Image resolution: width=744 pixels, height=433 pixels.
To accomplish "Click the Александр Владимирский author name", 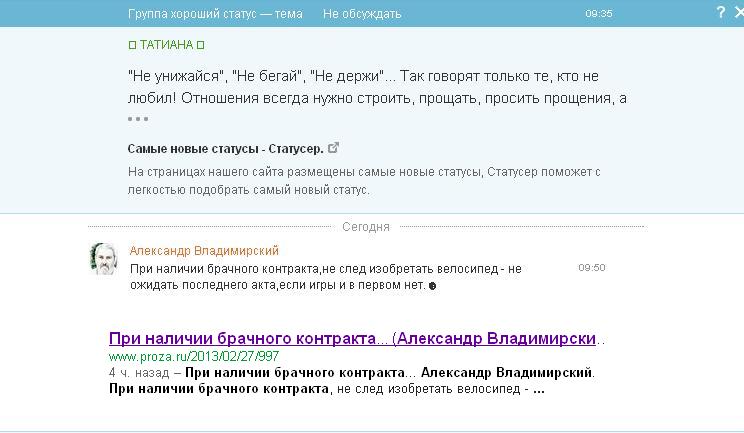I will click(x=204, y=250).
